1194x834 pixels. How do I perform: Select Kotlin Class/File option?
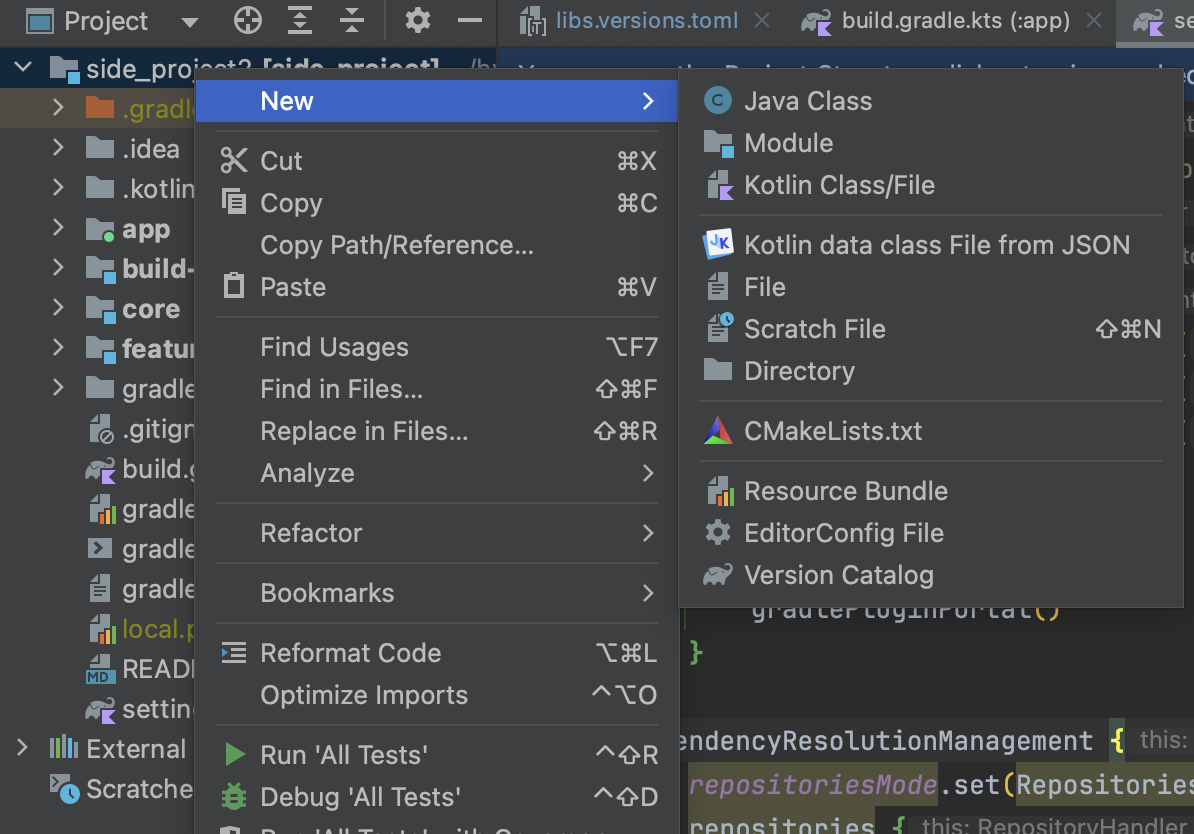pyautogui.click(x=839, y=185)
